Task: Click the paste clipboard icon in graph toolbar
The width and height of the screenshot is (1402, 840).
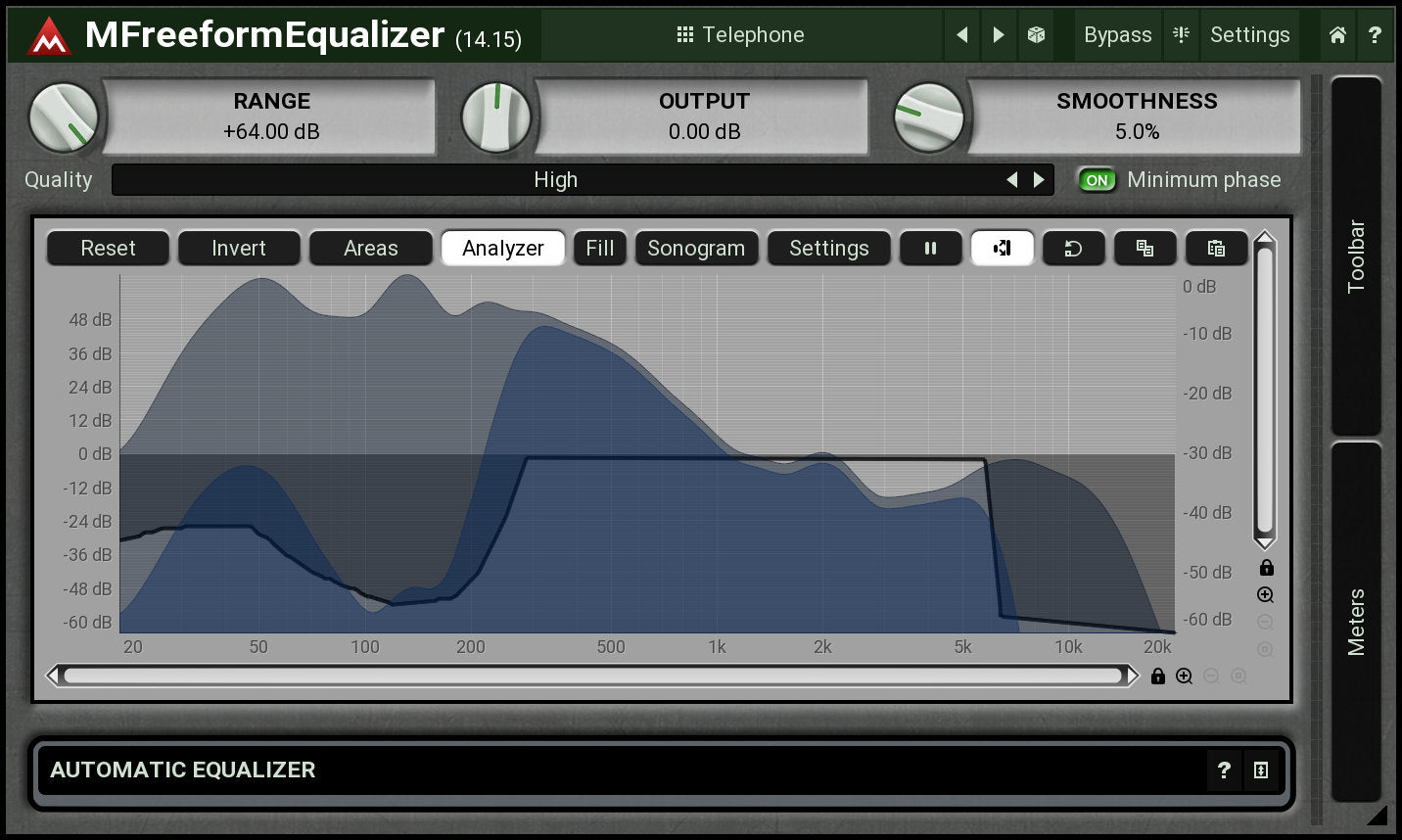Action: point(1216,249)
